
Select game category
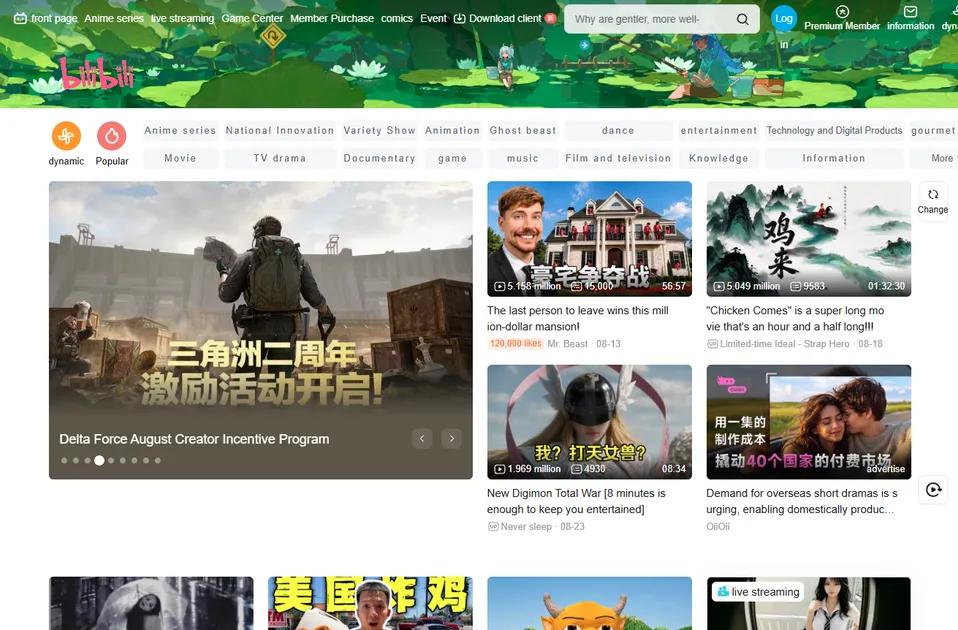(452, 158)
